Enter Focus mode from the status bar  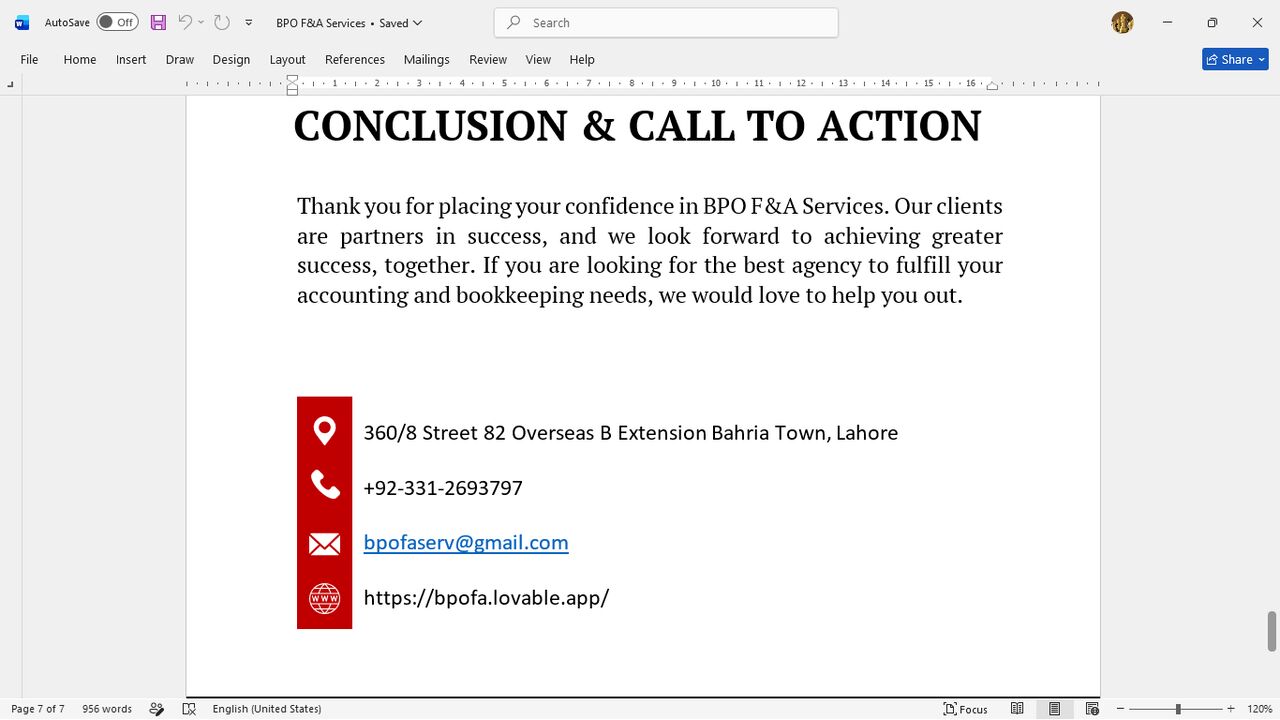[966, 709]
